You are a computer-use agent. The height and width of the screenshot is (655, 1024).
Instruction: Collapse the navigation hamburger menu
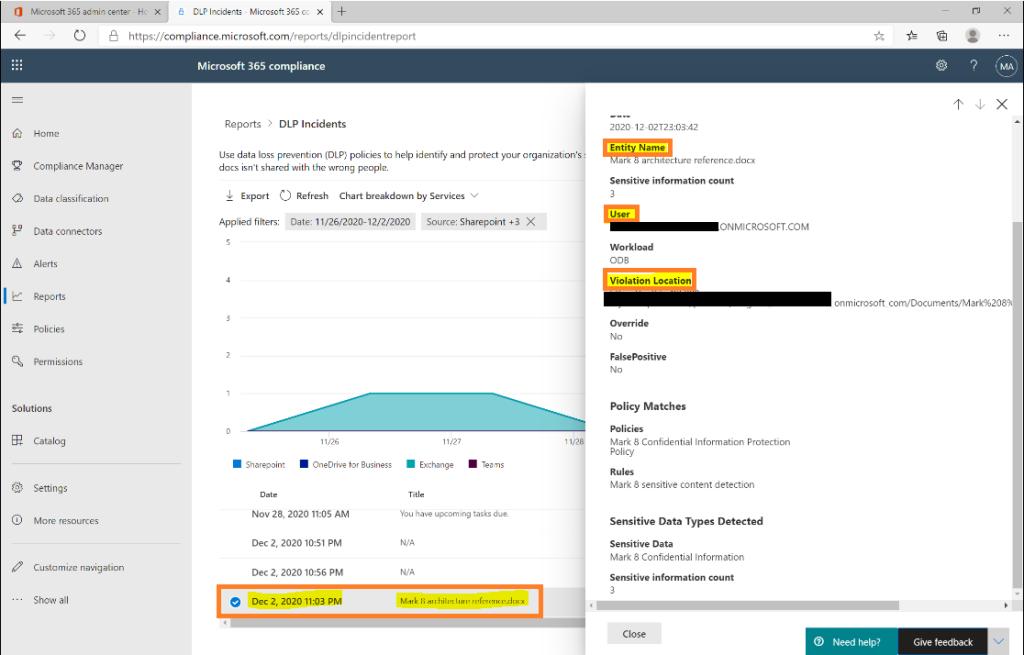[18, 100]
